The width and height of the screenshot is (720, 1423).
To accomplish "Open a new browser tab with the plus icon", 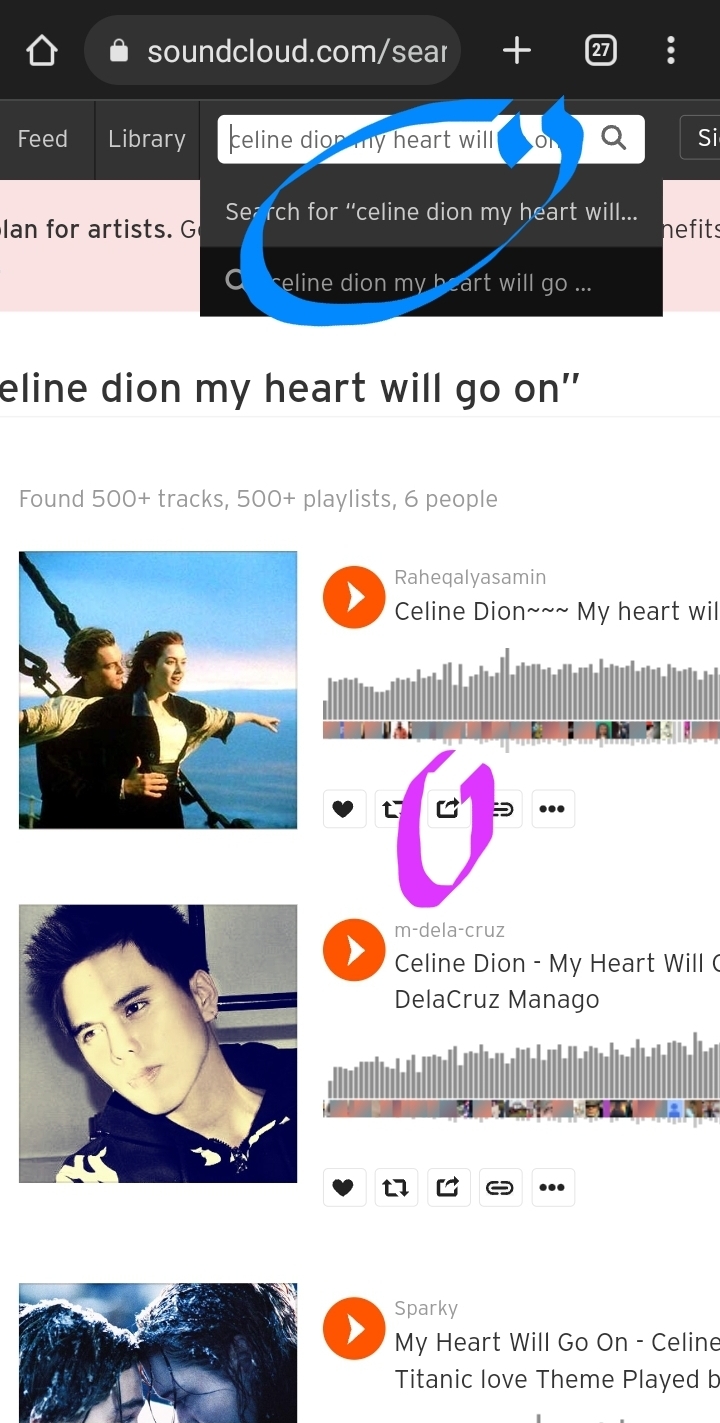I will 516,50.
